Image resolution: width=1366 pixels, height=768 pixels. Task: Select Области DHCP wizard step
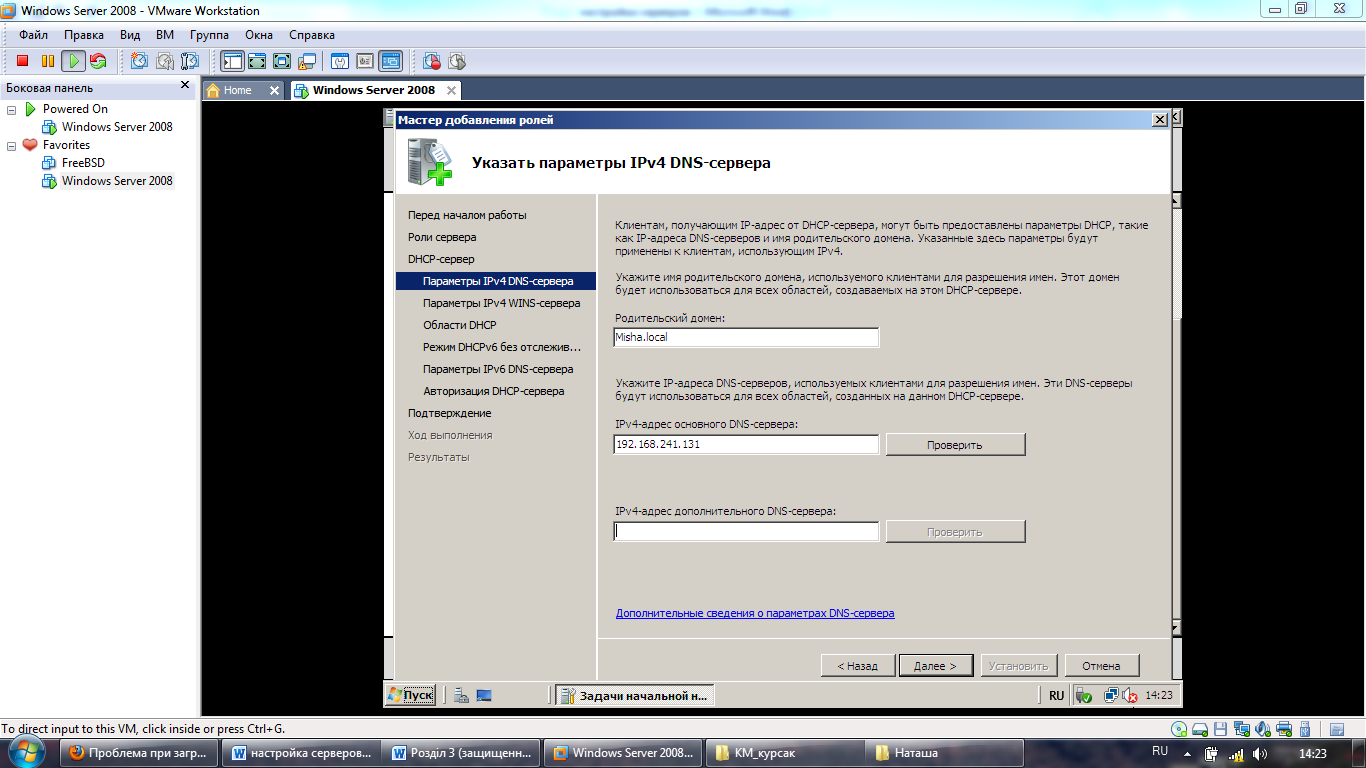click(x=459, y=325)
